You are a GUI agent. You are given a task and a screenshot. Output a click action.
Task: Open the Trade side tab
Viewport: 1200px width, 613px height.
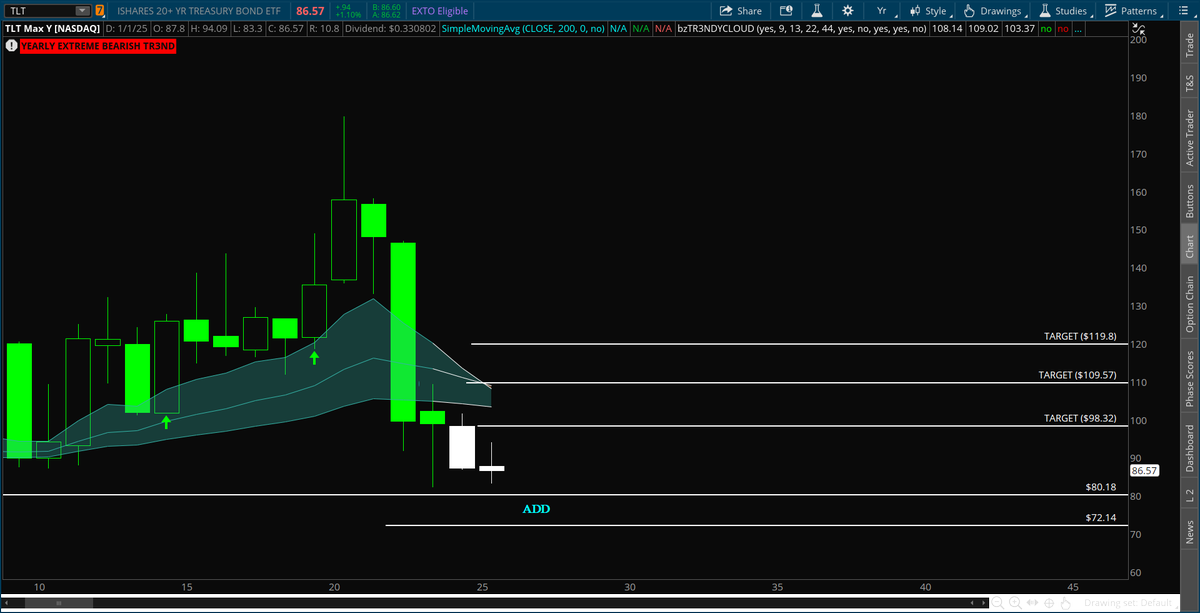pos(1189,47)
